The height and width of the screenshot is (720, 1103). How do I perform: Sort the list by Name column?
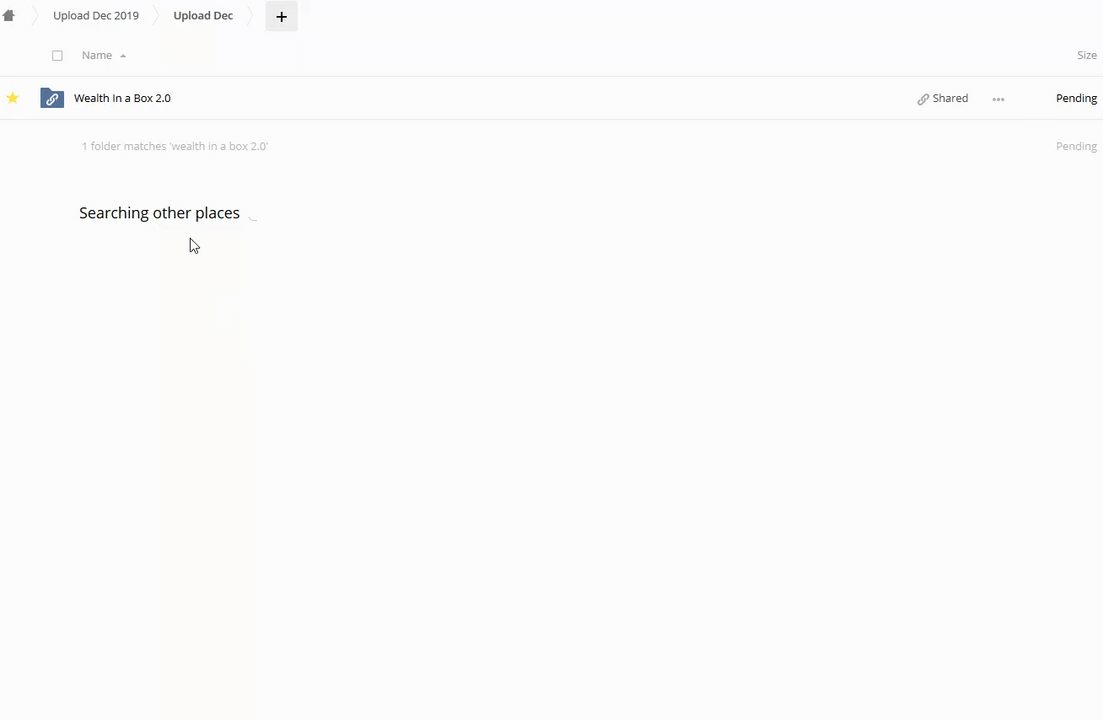click(97, 55)
